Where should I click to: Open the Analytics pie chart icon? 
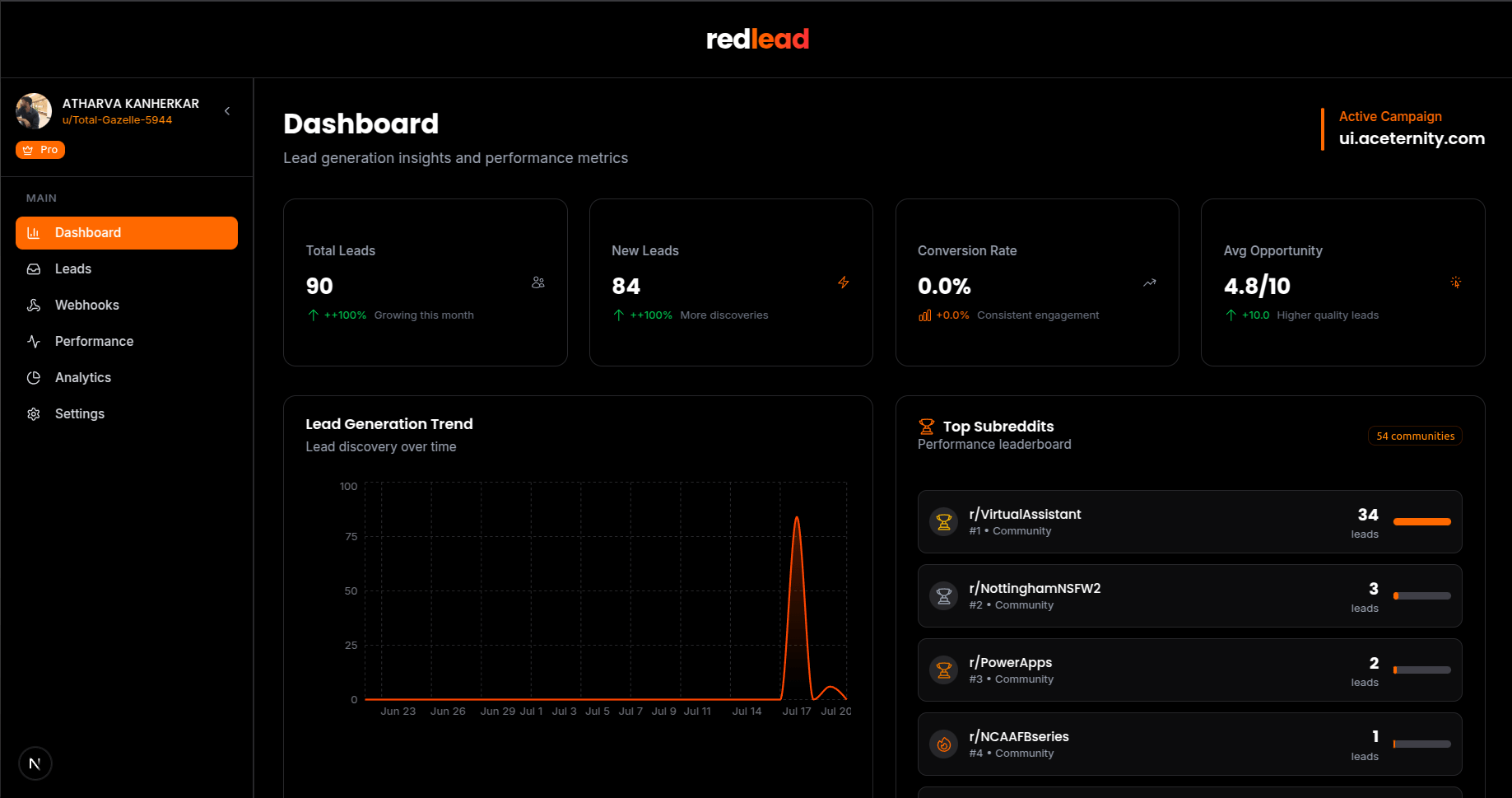click(x=33, y=377)
